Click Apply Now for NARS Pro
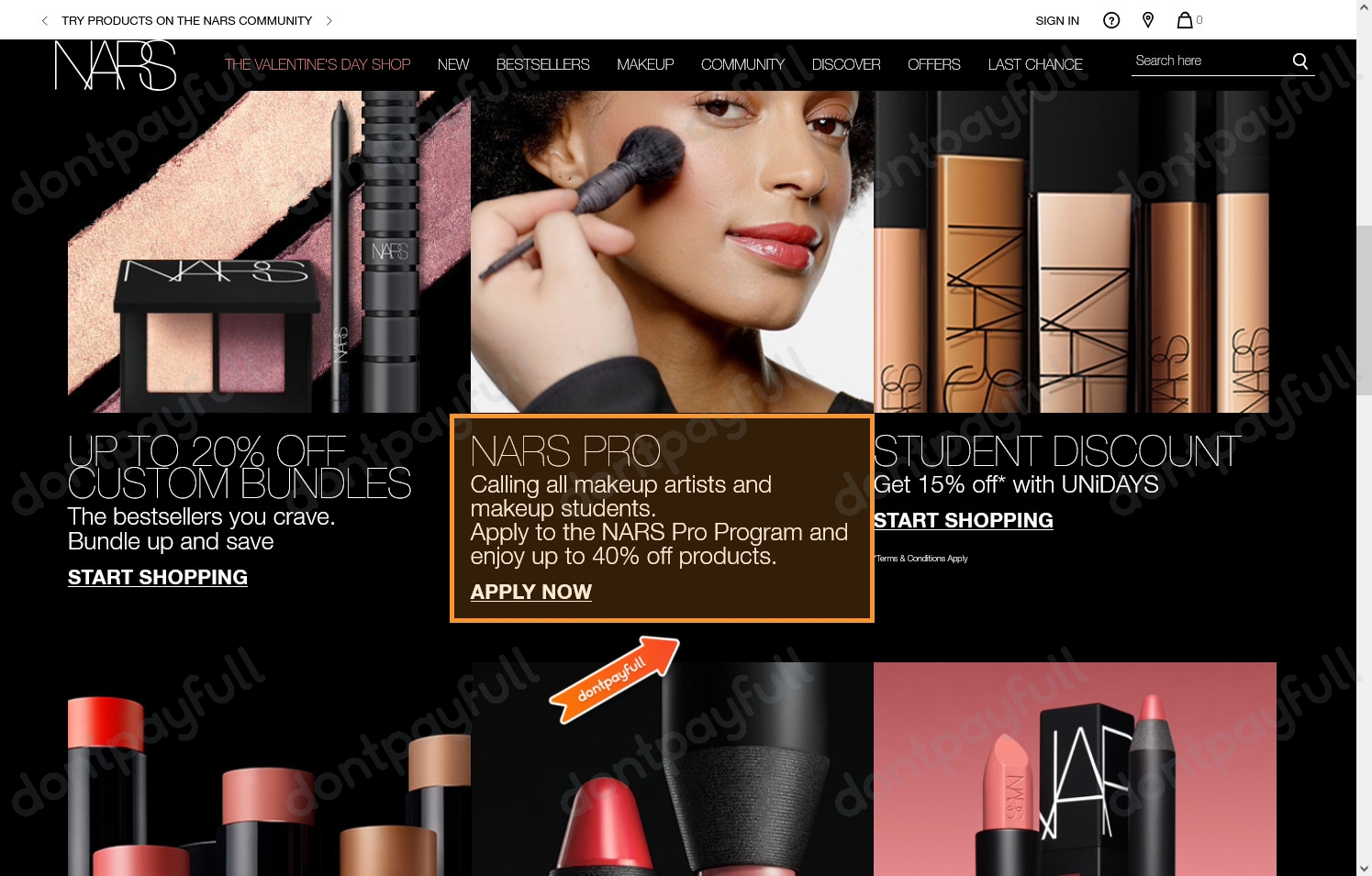 click(531, 592)
